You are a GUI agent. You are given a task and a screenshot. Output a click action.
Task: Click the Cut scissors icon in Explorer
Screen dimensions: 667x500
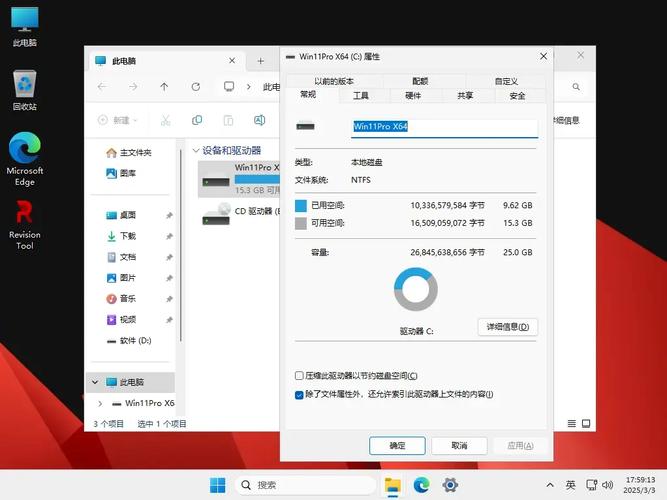click(165, 120)
